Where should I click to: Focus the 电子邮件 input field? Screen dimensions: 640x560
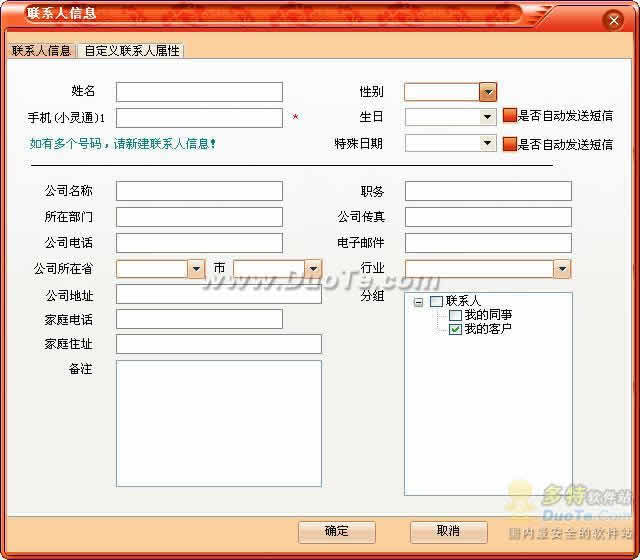(488, 243)
